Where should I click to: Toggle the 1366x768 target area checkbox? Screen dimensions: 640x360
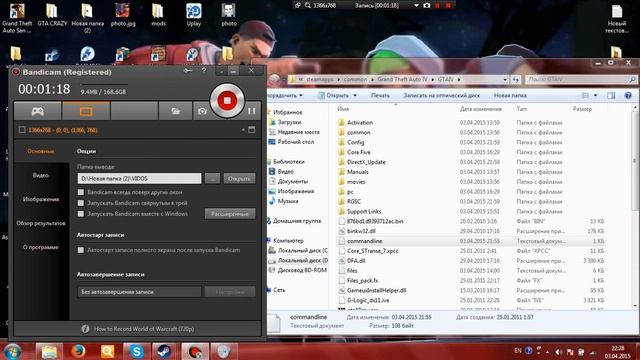[x=22, y=130]
